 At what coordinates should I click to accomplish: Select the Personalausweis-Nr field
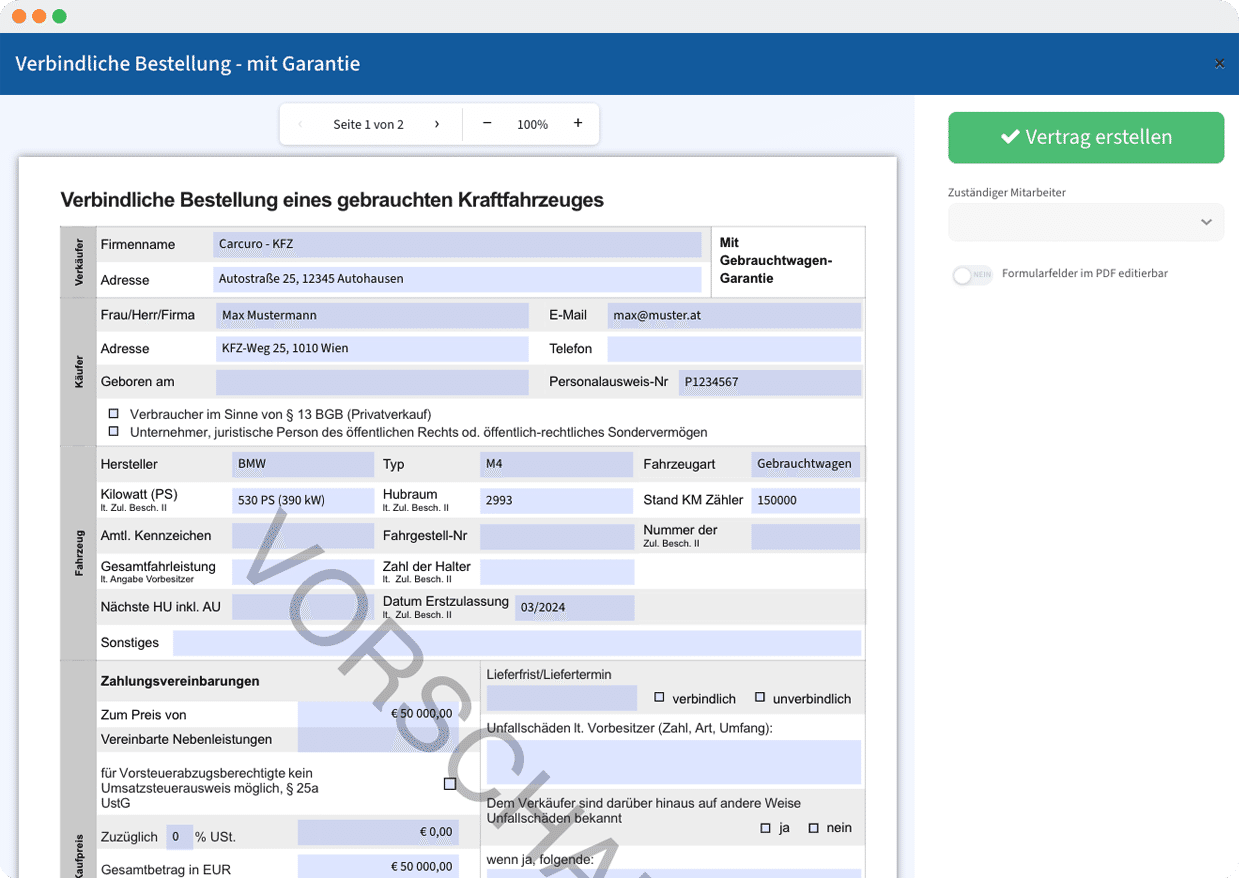coord(770,382)
